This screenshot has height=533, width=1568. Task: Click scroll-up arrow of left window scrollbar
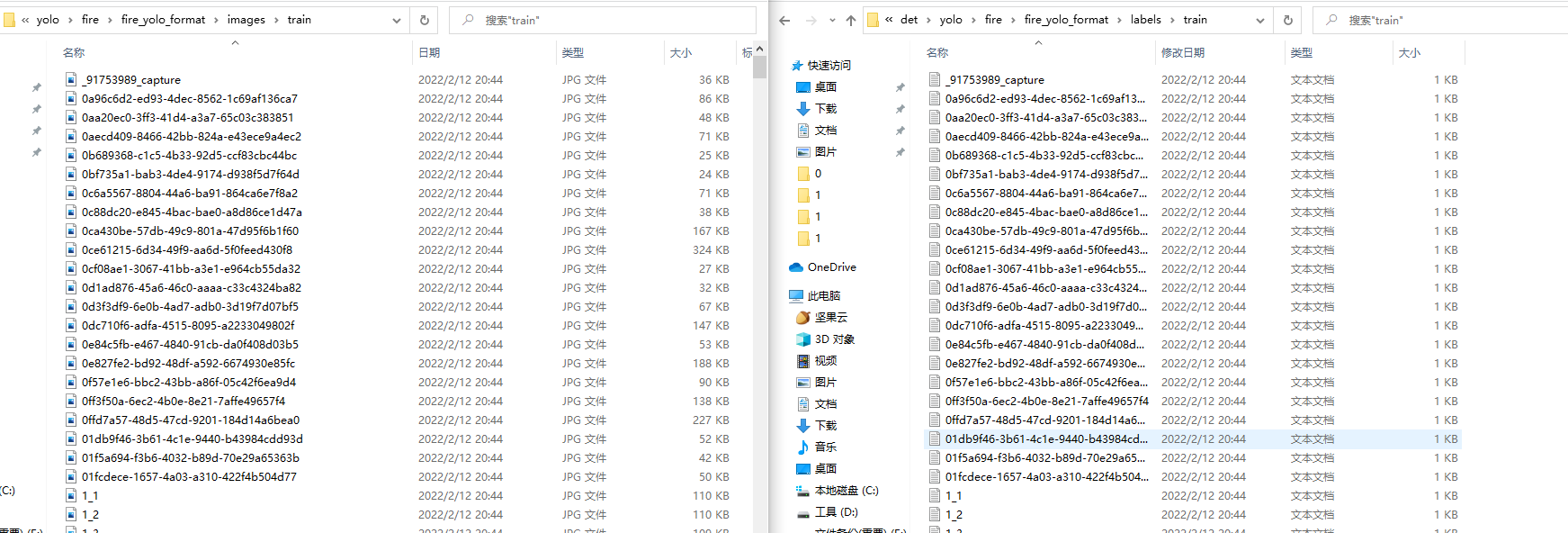[760, 49]
